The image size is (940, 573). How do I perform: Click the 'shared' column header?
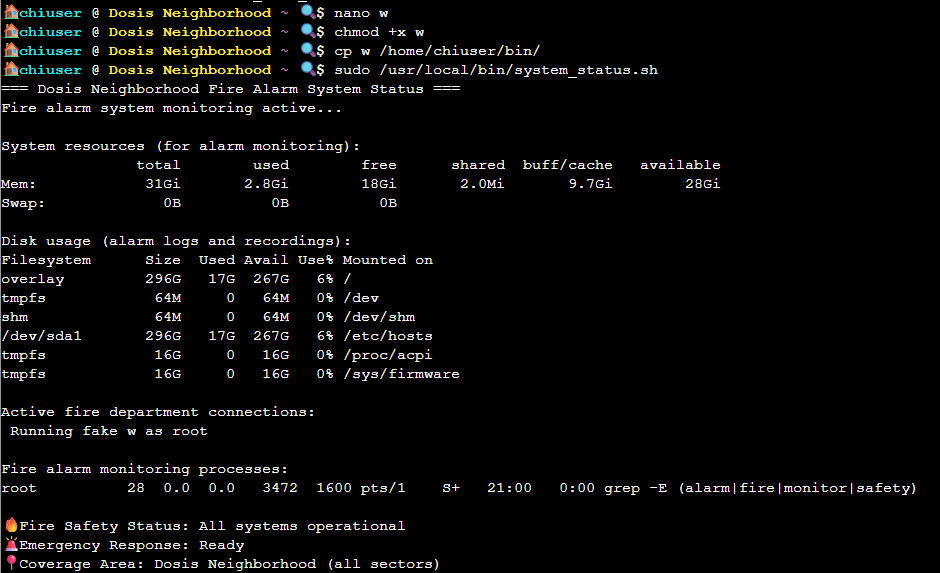pyautogui.click(x=478, y=165)
